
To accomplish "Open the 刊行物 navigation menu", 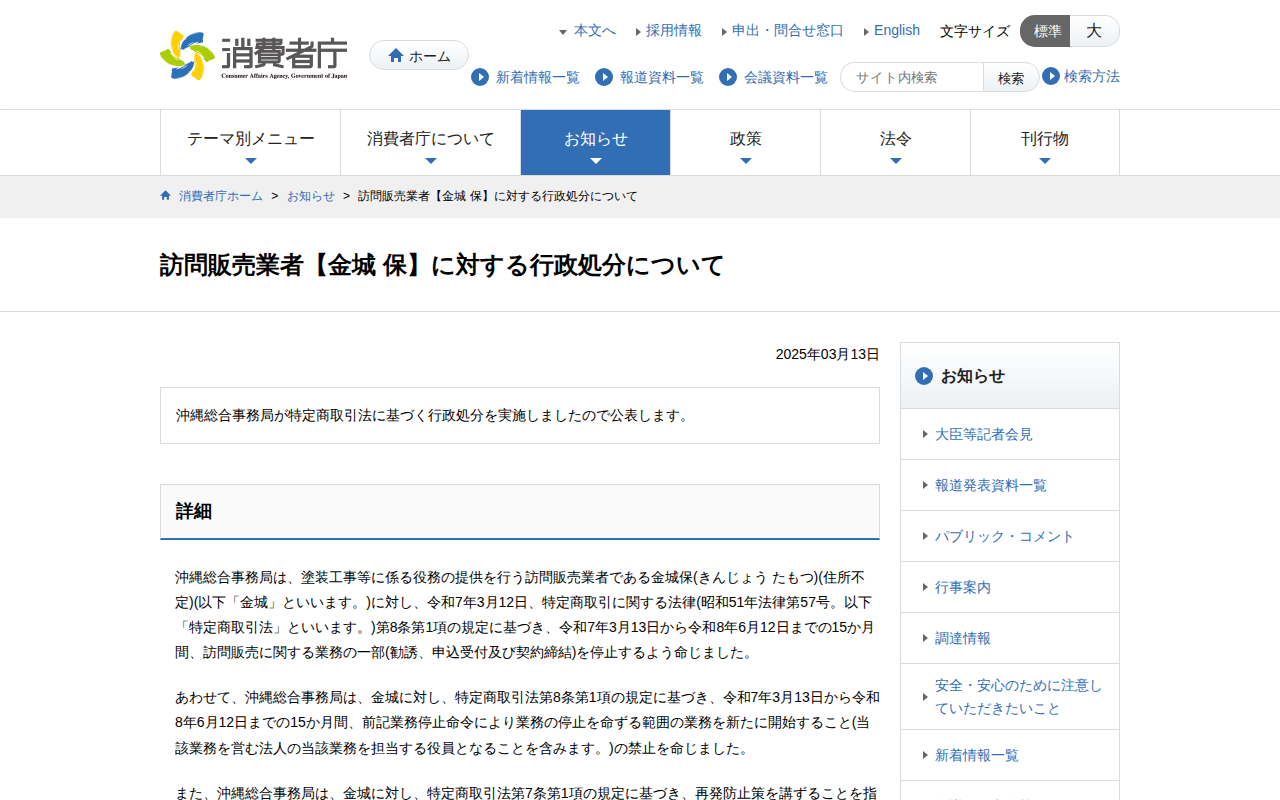I will click(1045, 143).
